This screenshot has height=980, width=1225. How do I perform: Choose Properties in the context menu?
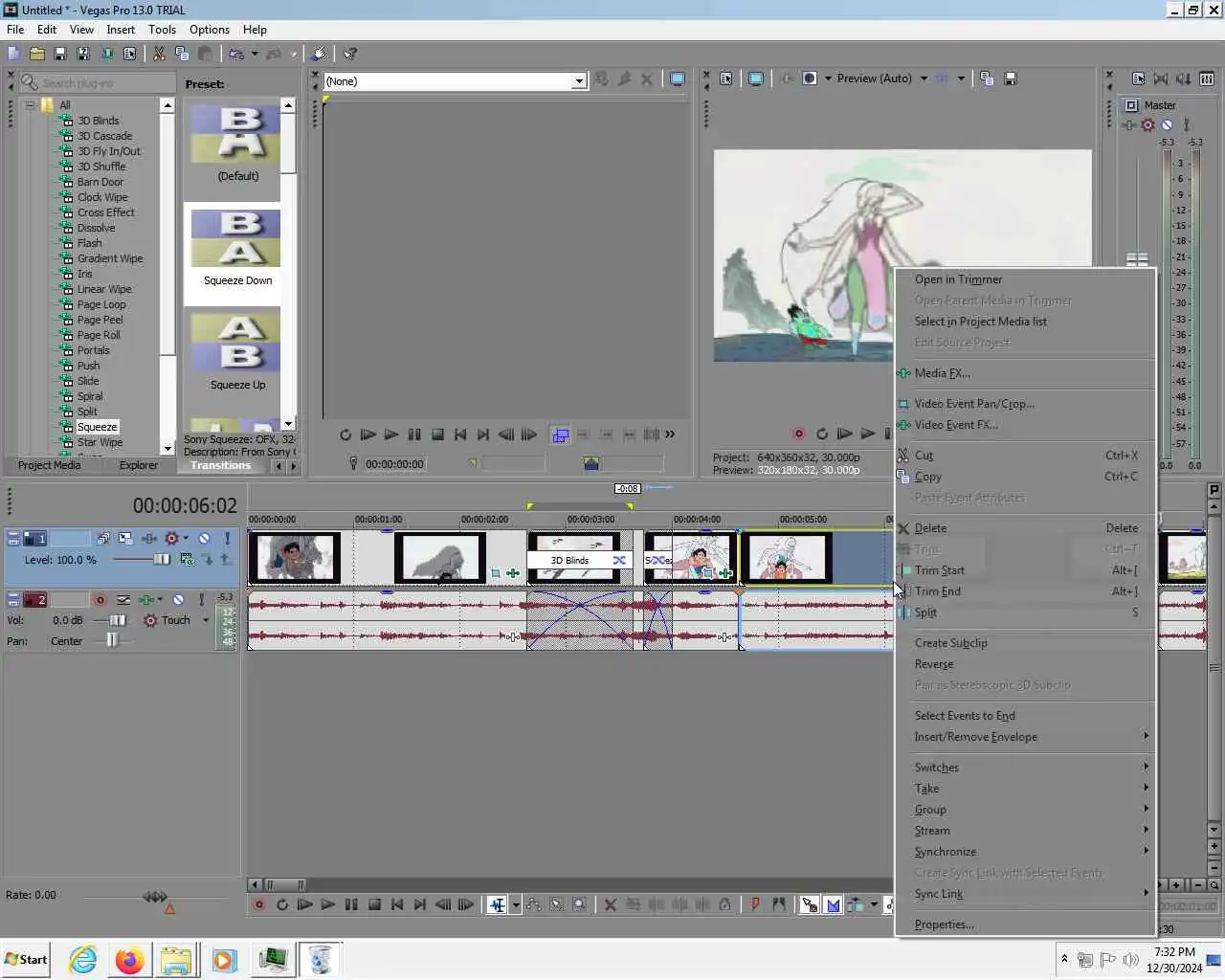point(1025,924)
